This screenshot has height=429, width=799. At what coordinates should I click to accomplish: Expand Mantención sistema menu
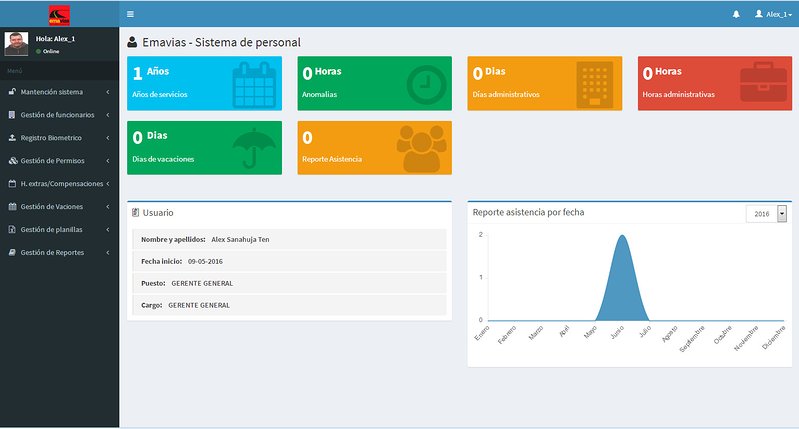click(x=59, y=92)
